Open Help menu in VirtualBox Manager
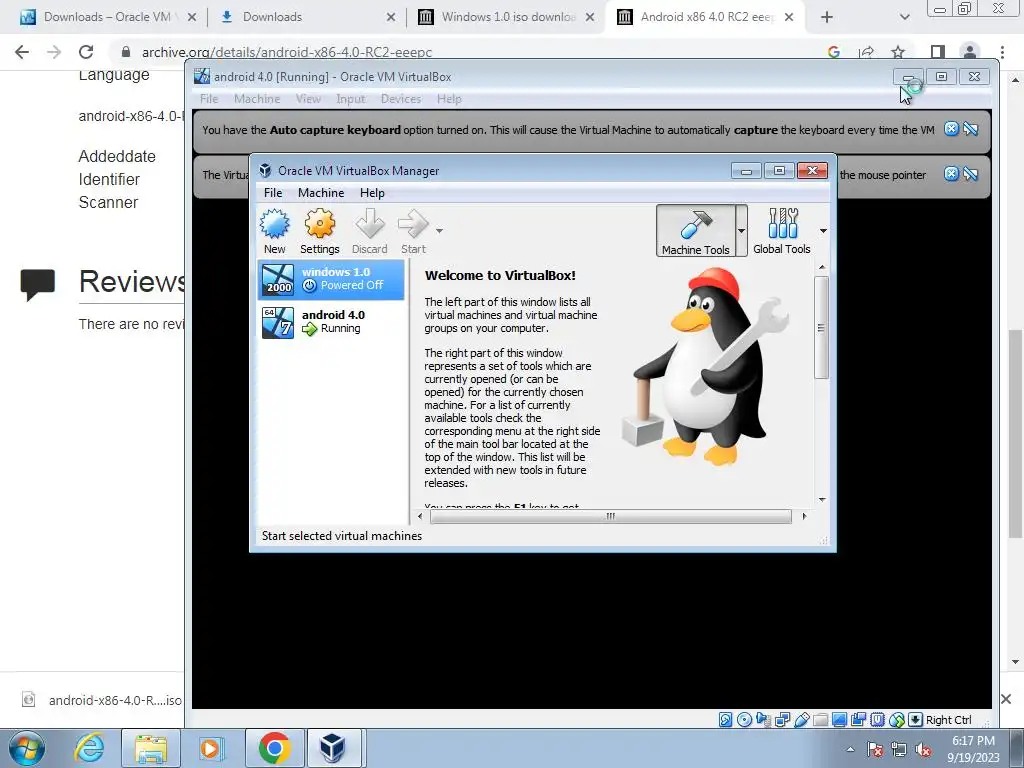The height and width of the screenshot is (768, 1024). coord(372,193)
